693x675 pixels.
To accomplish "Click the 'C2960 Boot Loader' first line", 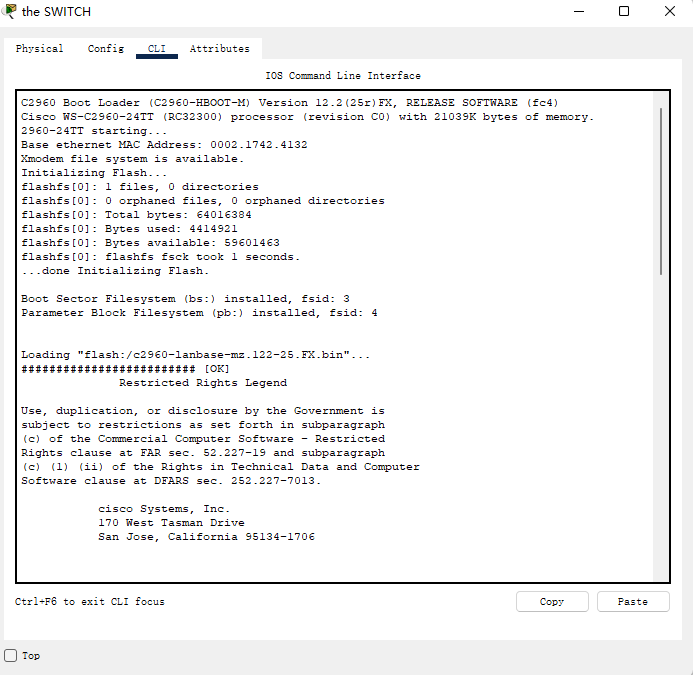I will [289, 103].
